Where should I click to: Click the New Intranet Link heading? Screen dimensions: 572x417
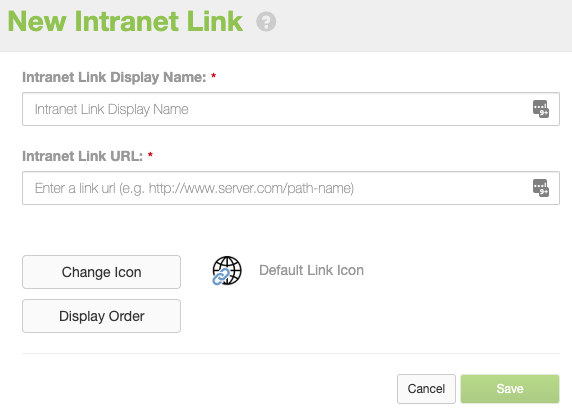(x=125, y=22)
